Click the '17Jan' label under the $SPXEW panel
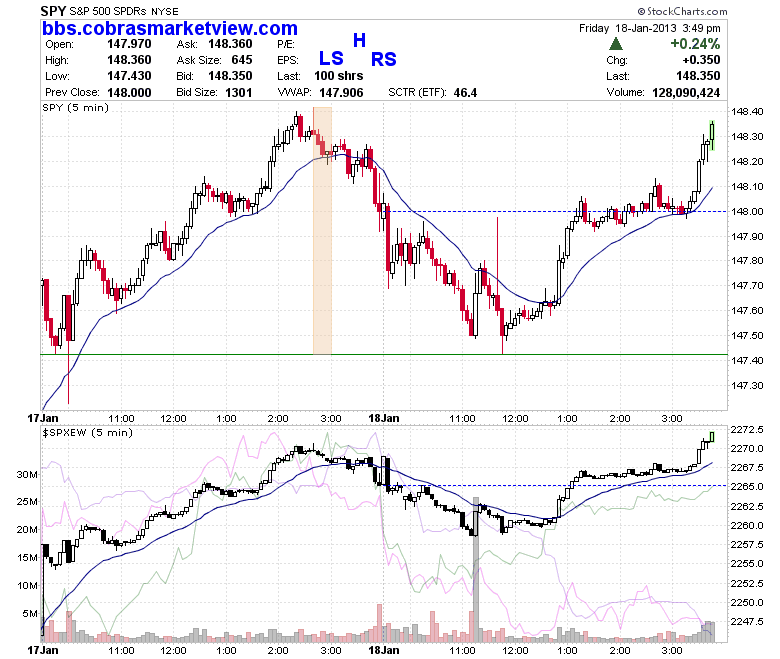Viewport: 780px width, 659px height. tap(43, 650)
